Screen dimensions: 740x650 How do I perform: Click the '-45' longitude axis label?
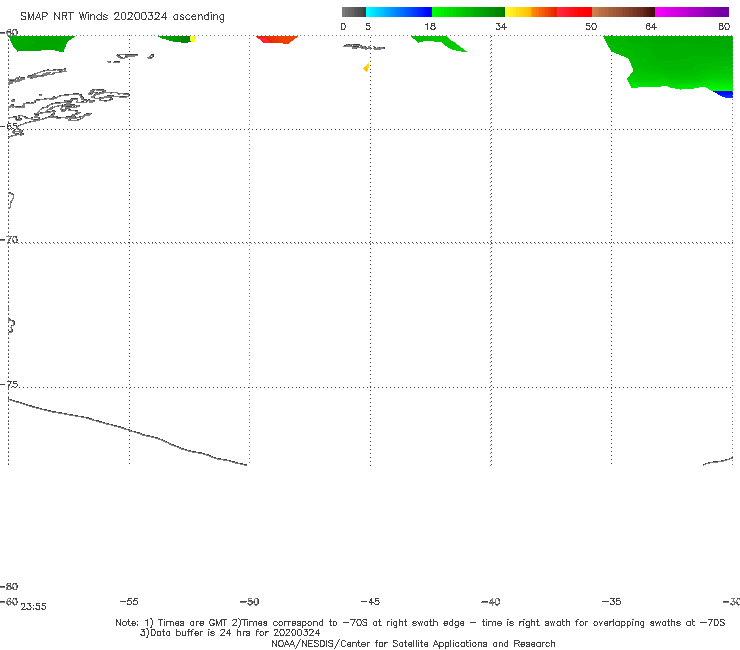click(370, 601)
